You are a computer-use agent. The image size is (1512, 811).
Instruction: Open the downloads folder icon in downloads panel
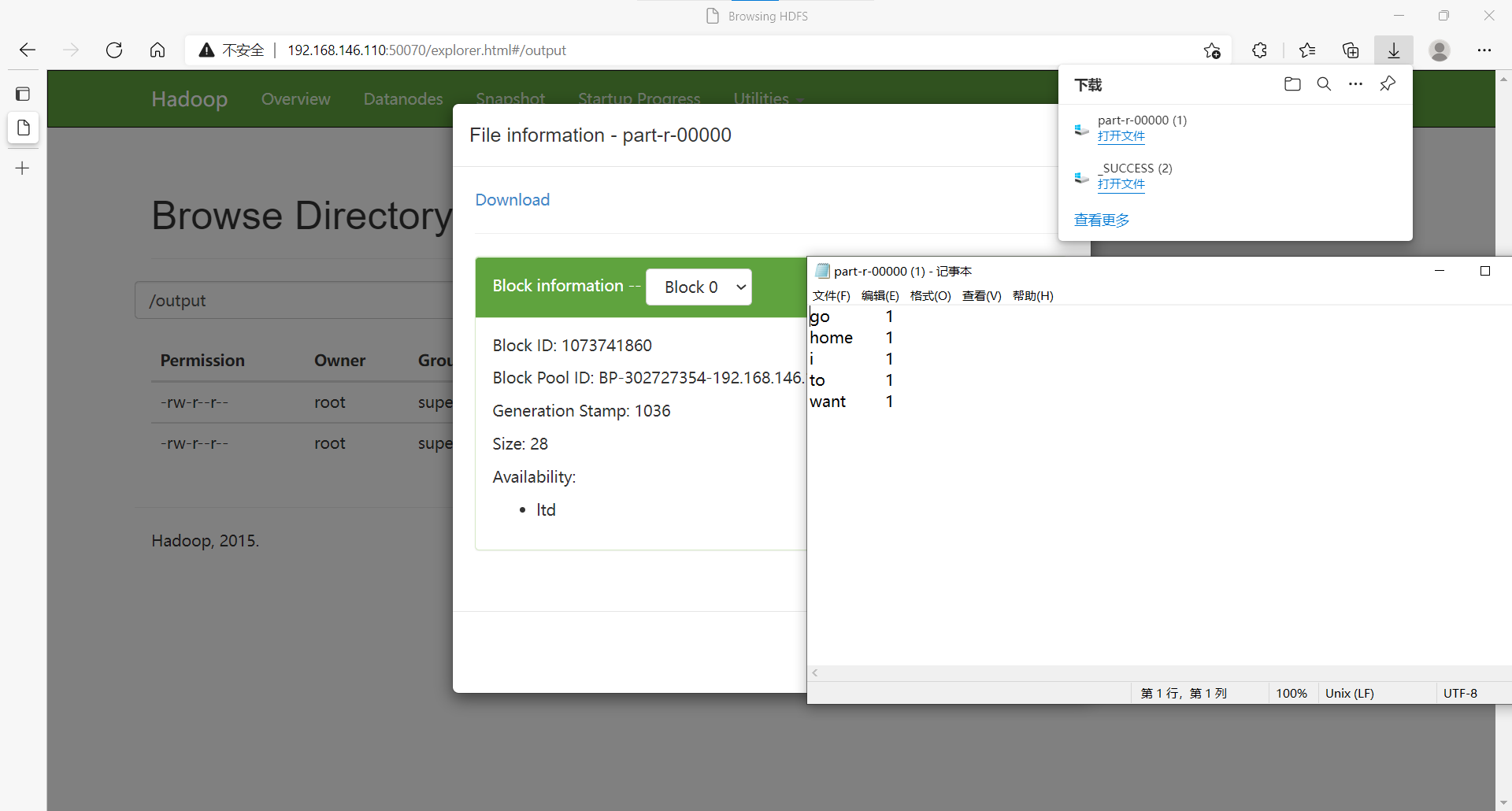point(1291,83)
